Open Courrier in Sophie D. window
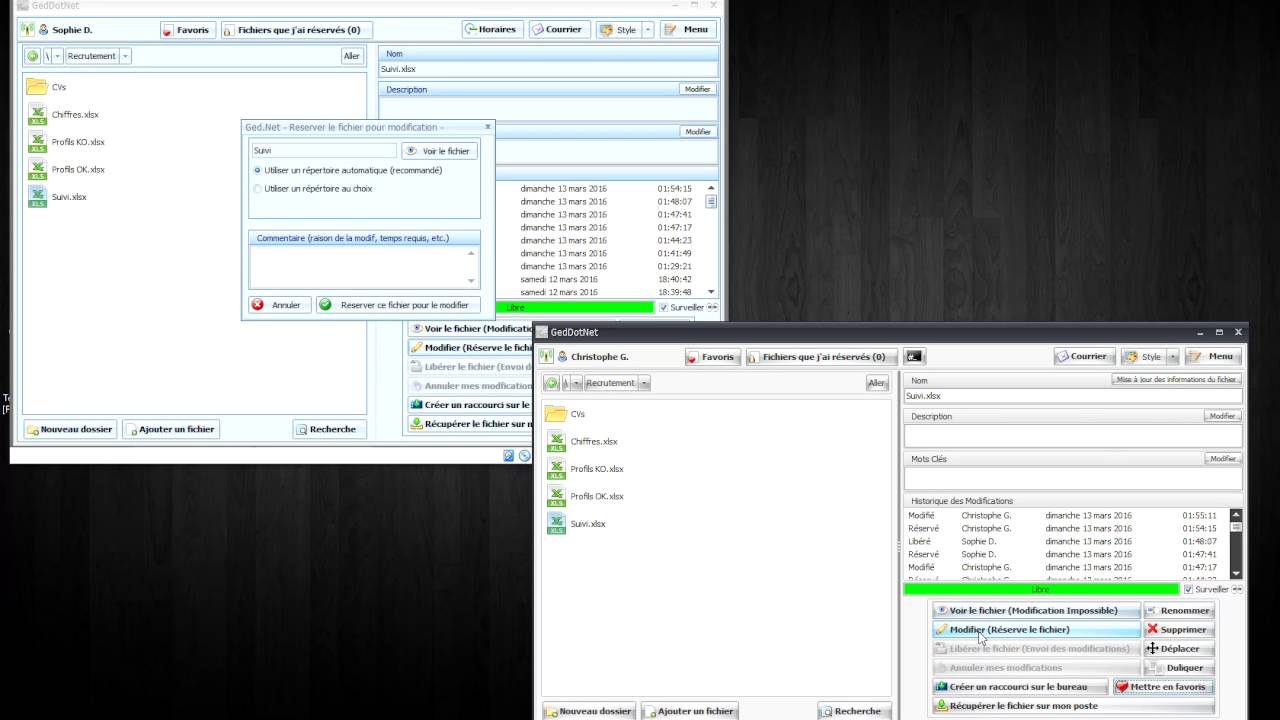 [558, 29]
